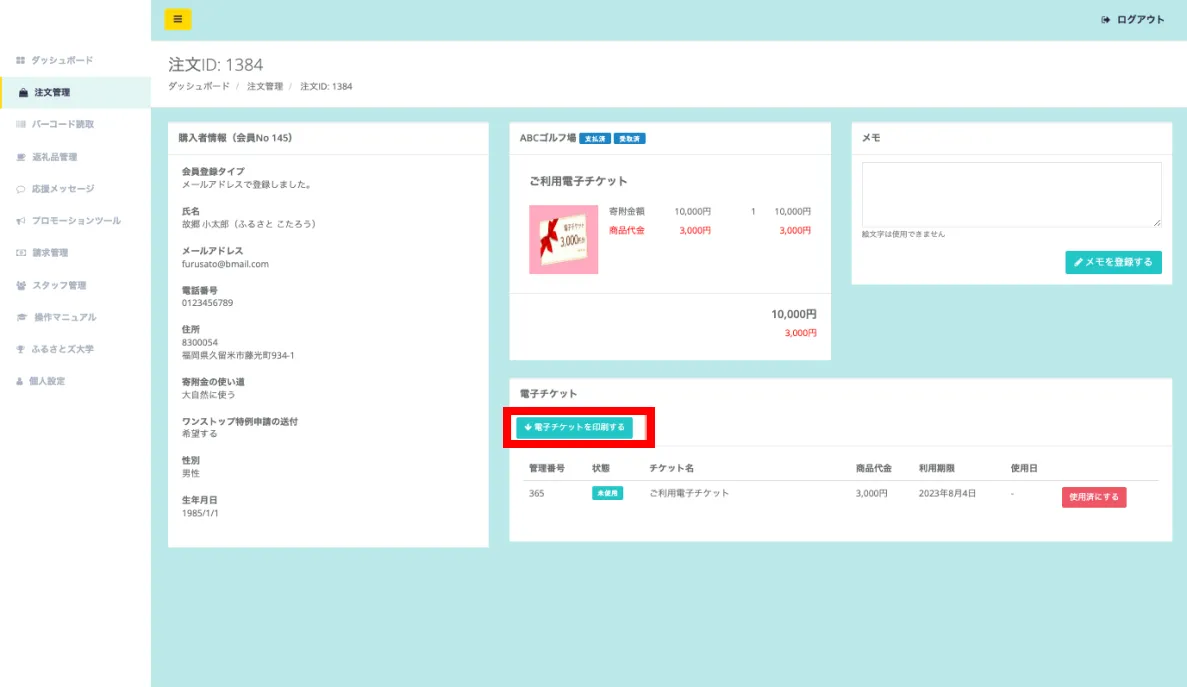1187x687 pixels.
Task: Click the 応援メッセージ speech bubble icon
Action: coord(20,189)
